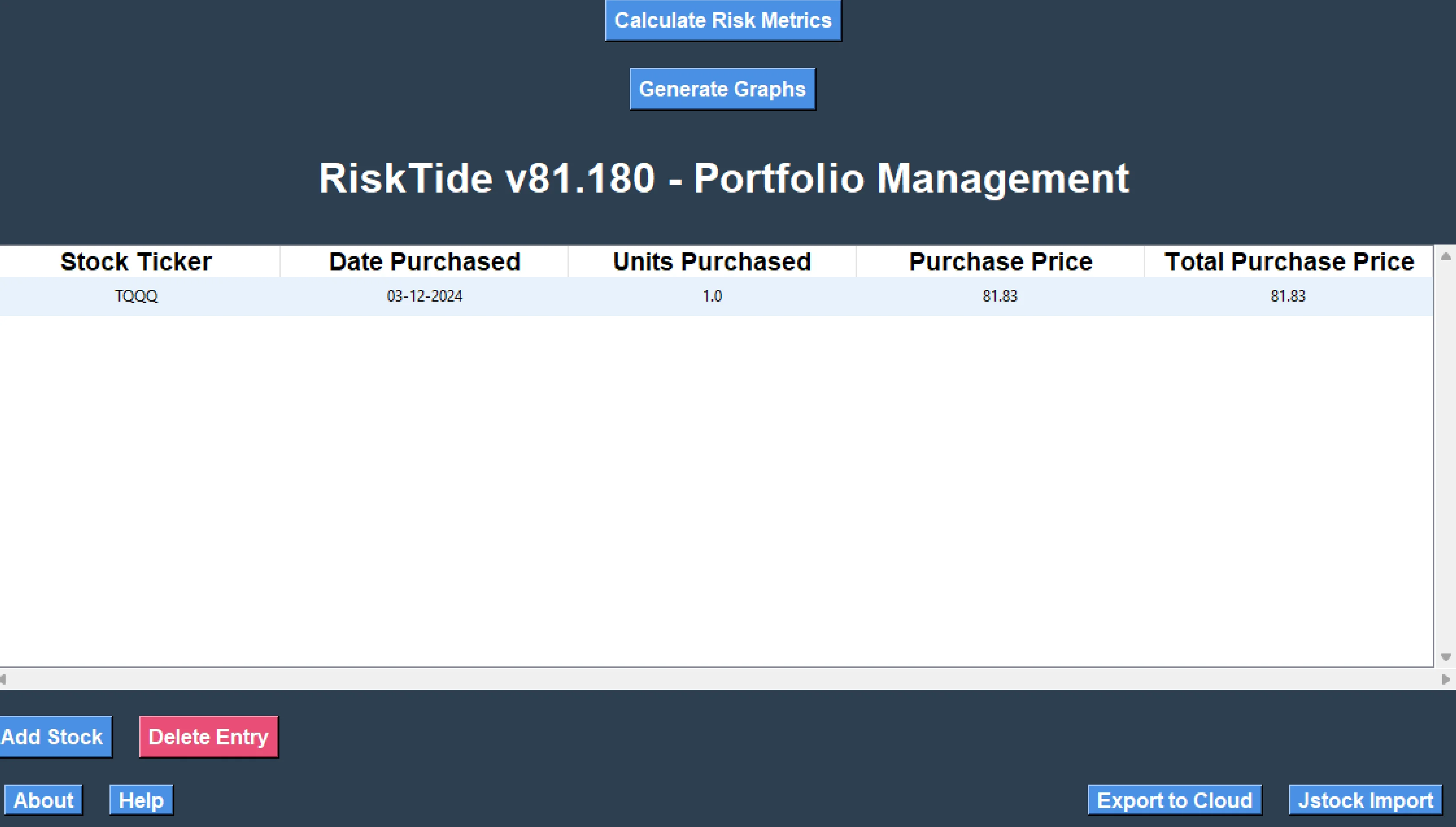This screenshot has height=827, width=1456.
Task: Open the Help information
Action: point(141,800)
